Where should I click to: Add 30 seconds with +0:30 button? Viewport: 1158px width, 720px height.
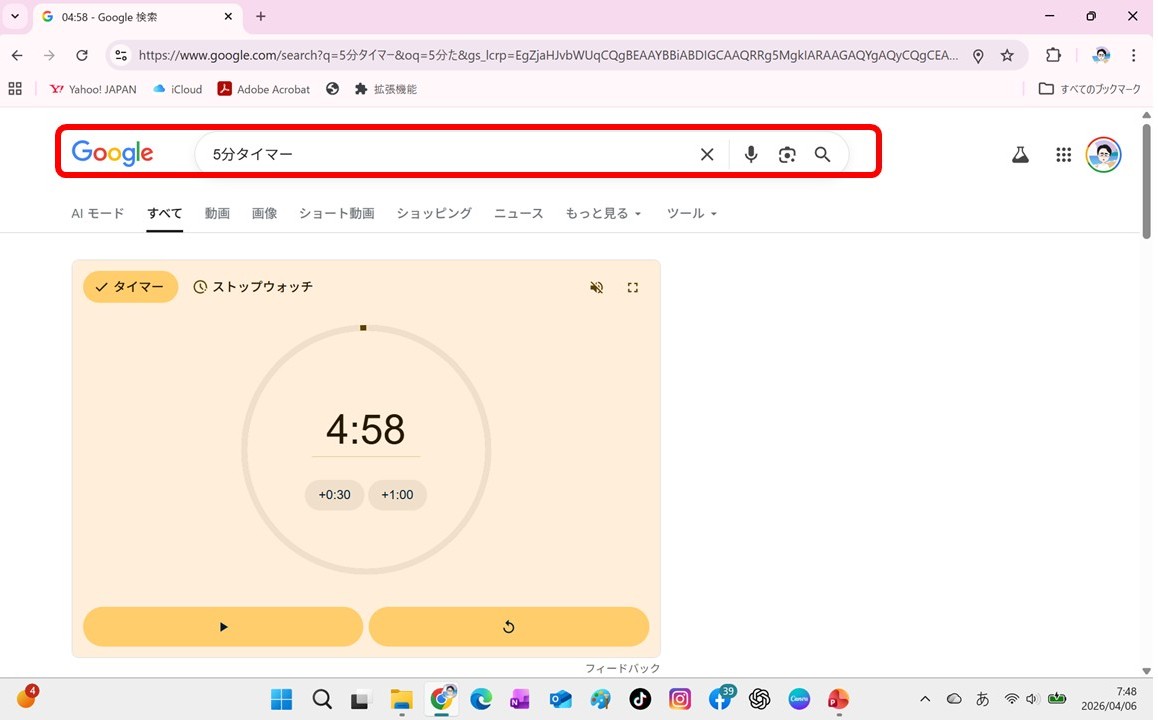click(334, 495)
